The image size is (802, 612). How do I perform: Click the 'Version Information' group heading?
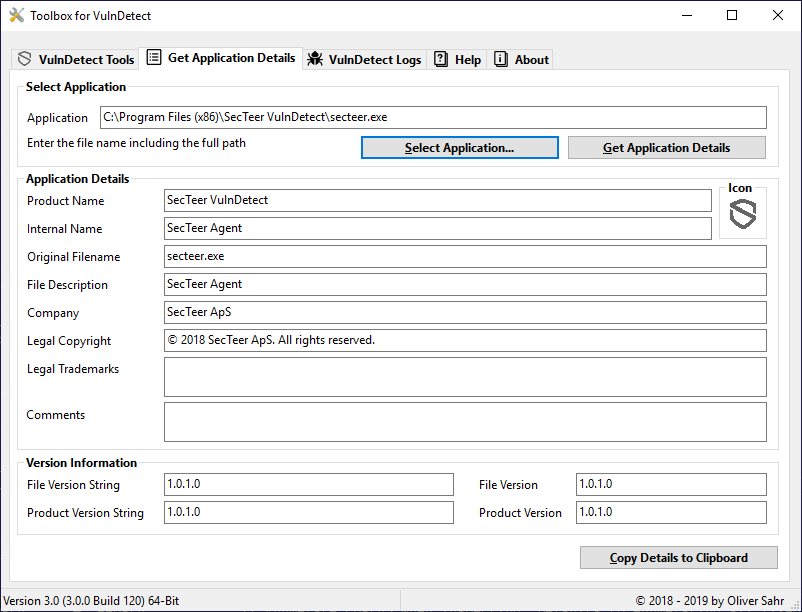coord(81,463)
